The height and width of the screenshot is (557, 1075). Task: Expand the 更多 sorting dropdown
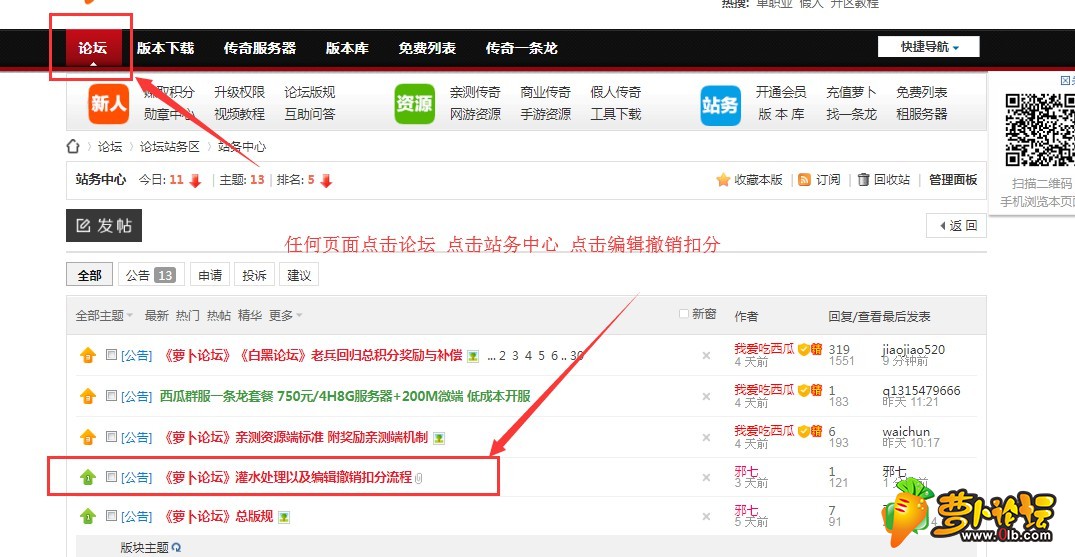click(285, 316)
